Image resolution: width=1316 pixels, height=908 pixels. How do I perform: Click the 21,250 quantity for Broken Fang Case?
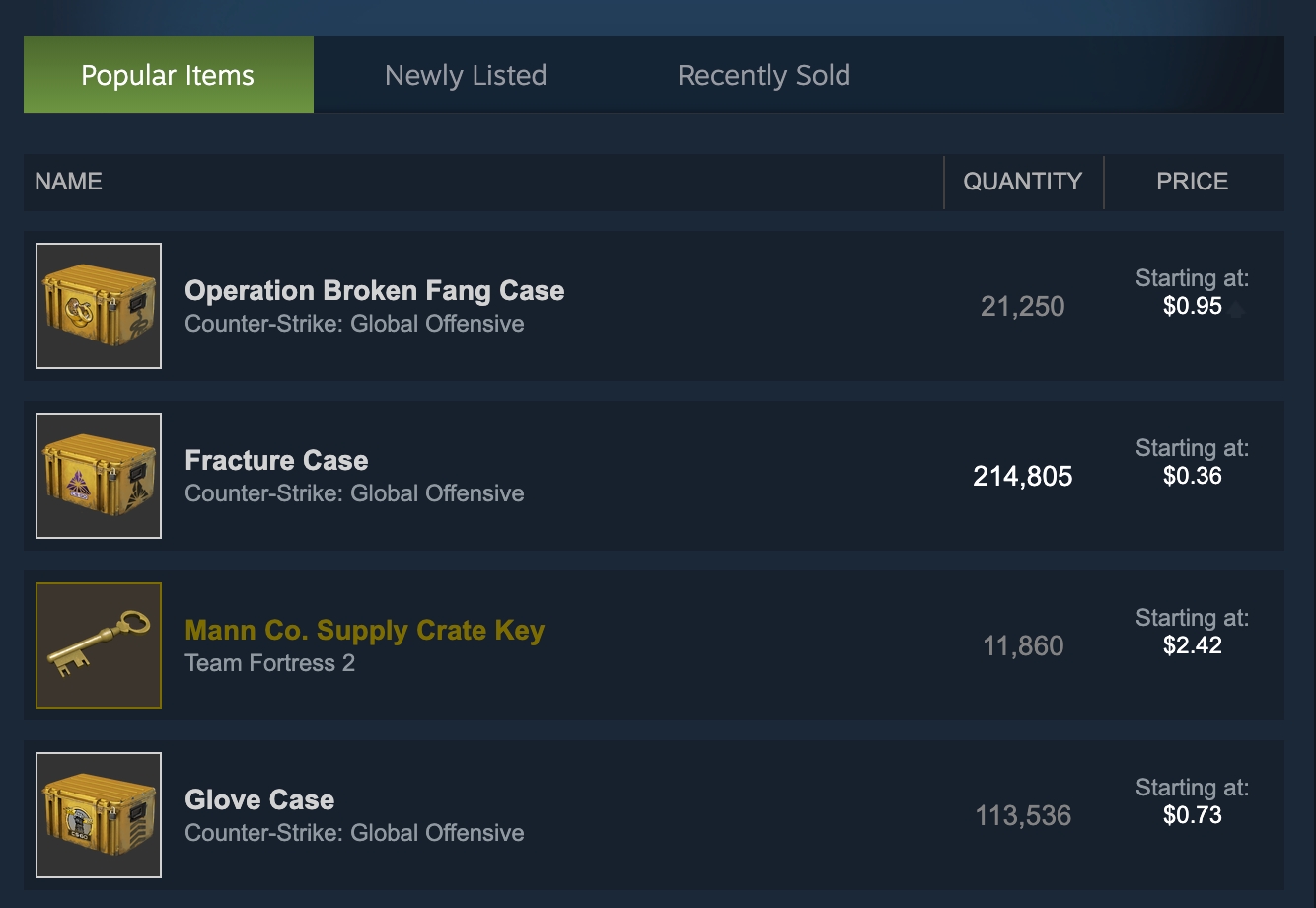click(x=1023, y=307)
